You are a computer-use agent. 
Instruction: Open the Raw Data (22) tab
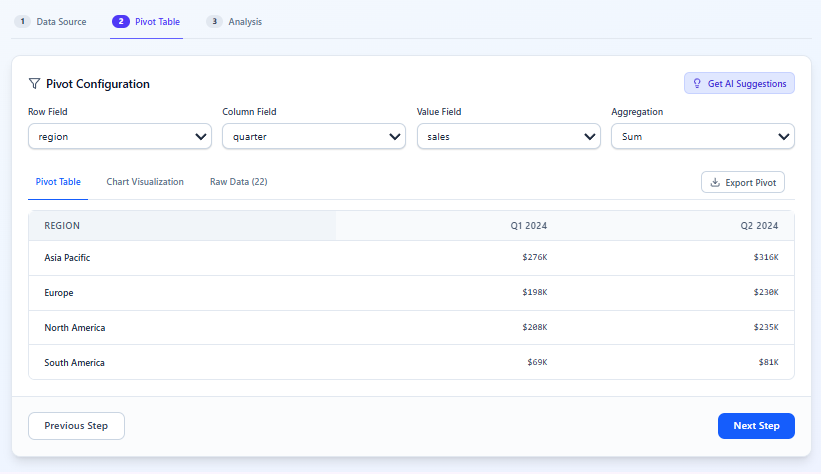click(238, 182)
